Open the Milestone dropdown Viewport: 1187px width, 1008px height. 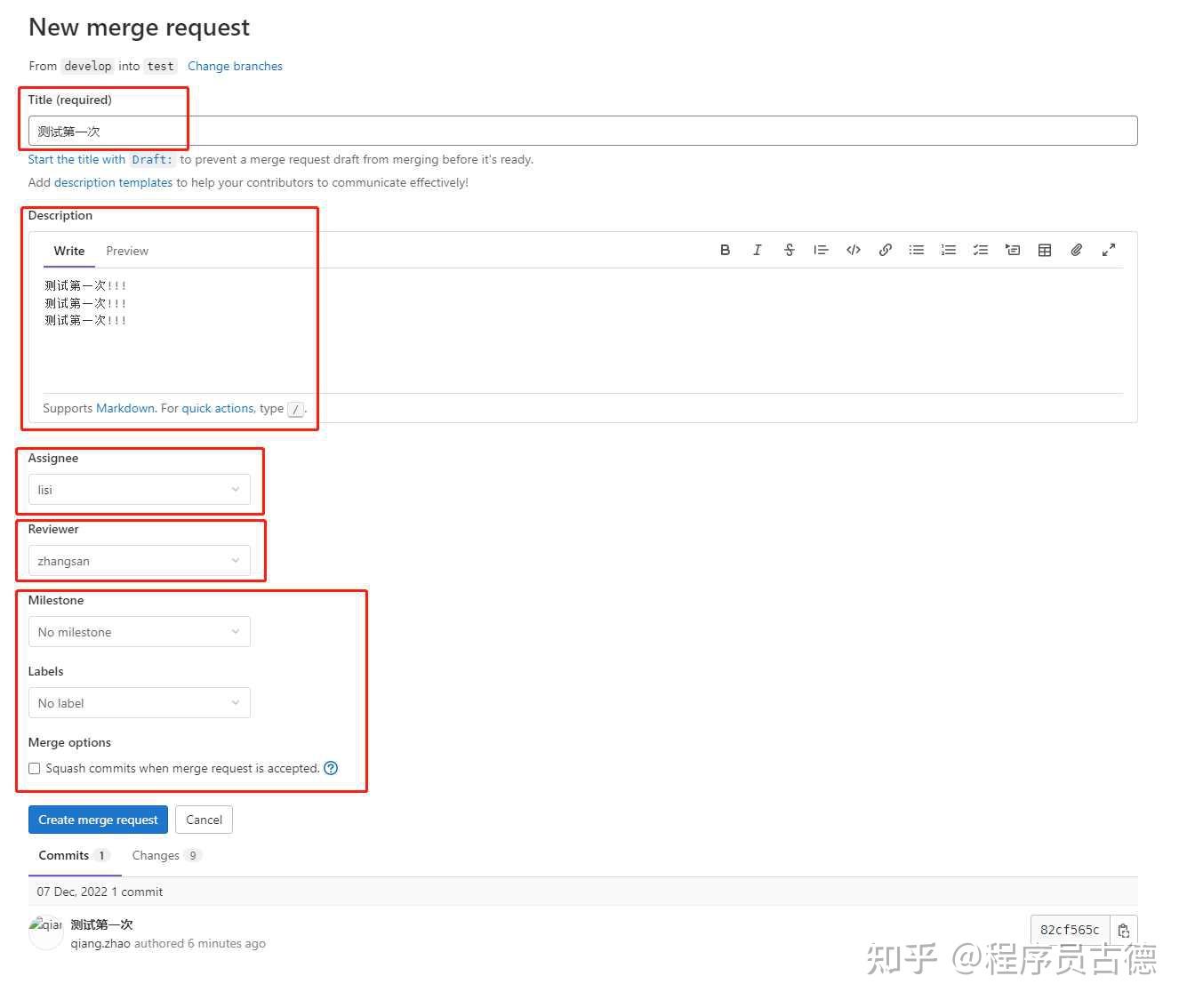[139, 631]
